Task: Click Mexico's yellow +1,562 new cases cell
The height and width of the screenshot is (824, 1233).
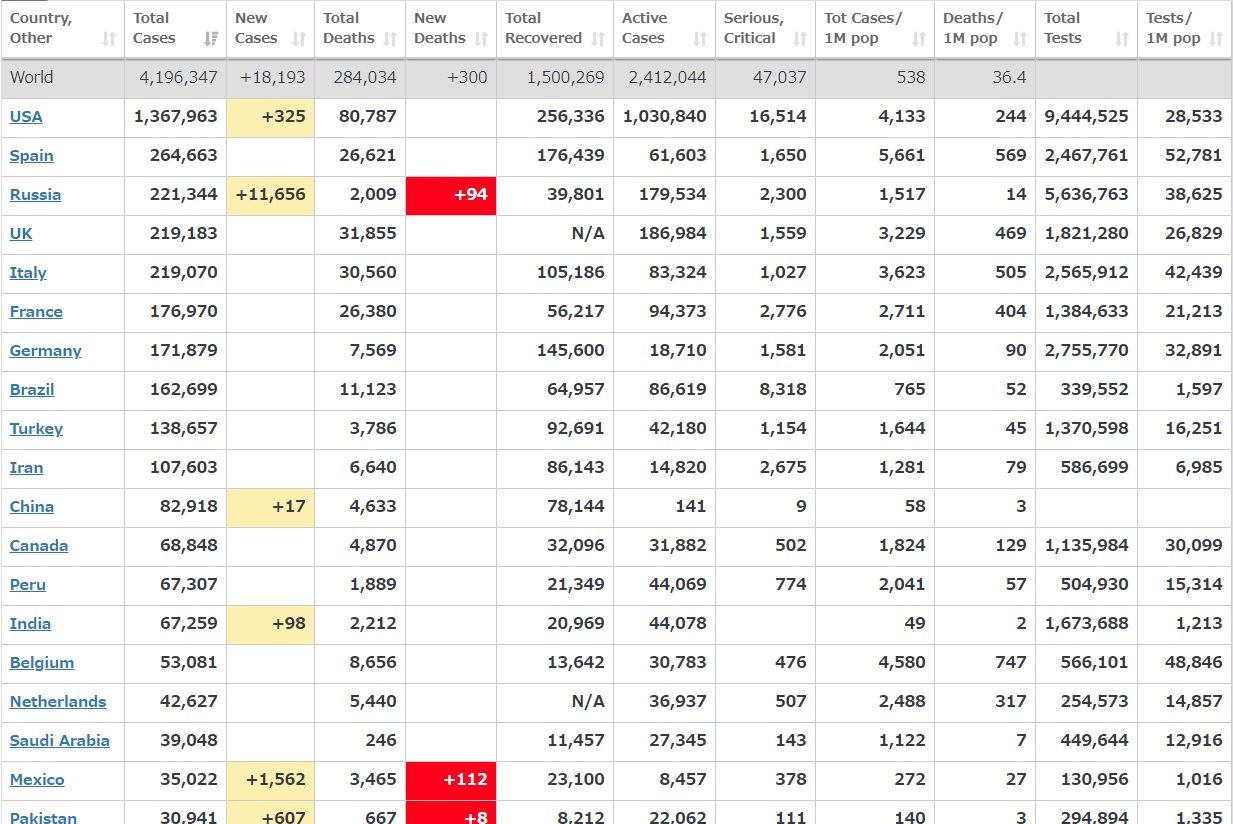Action: coord(270,780)
